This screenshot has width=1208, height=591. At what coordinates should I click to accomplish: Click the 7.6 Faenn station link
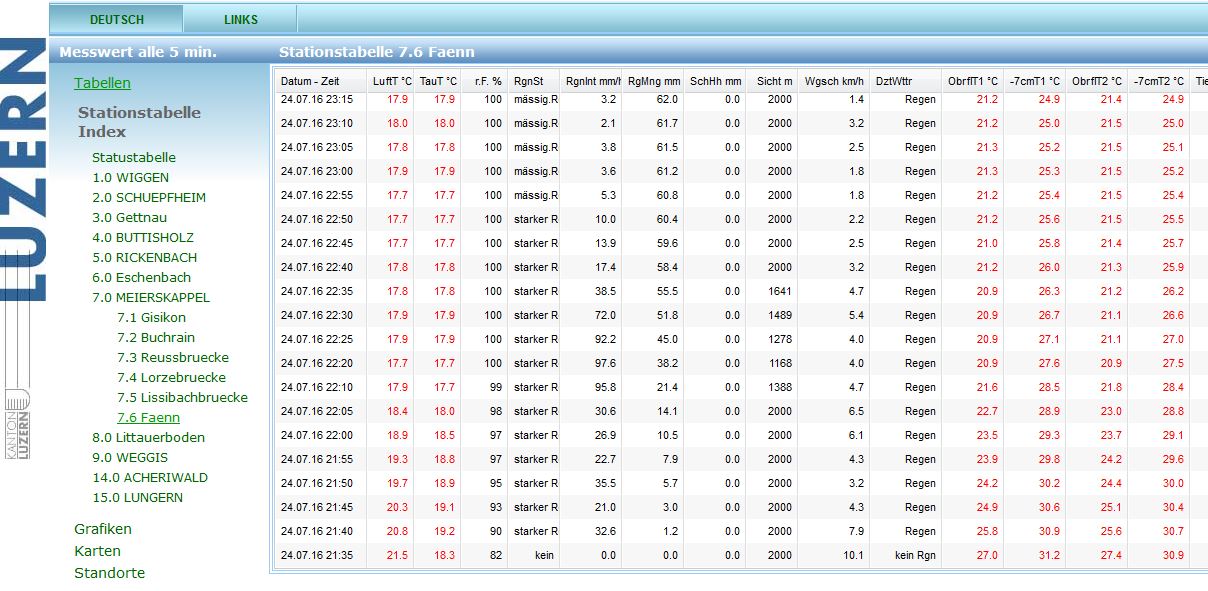[148, 417]
